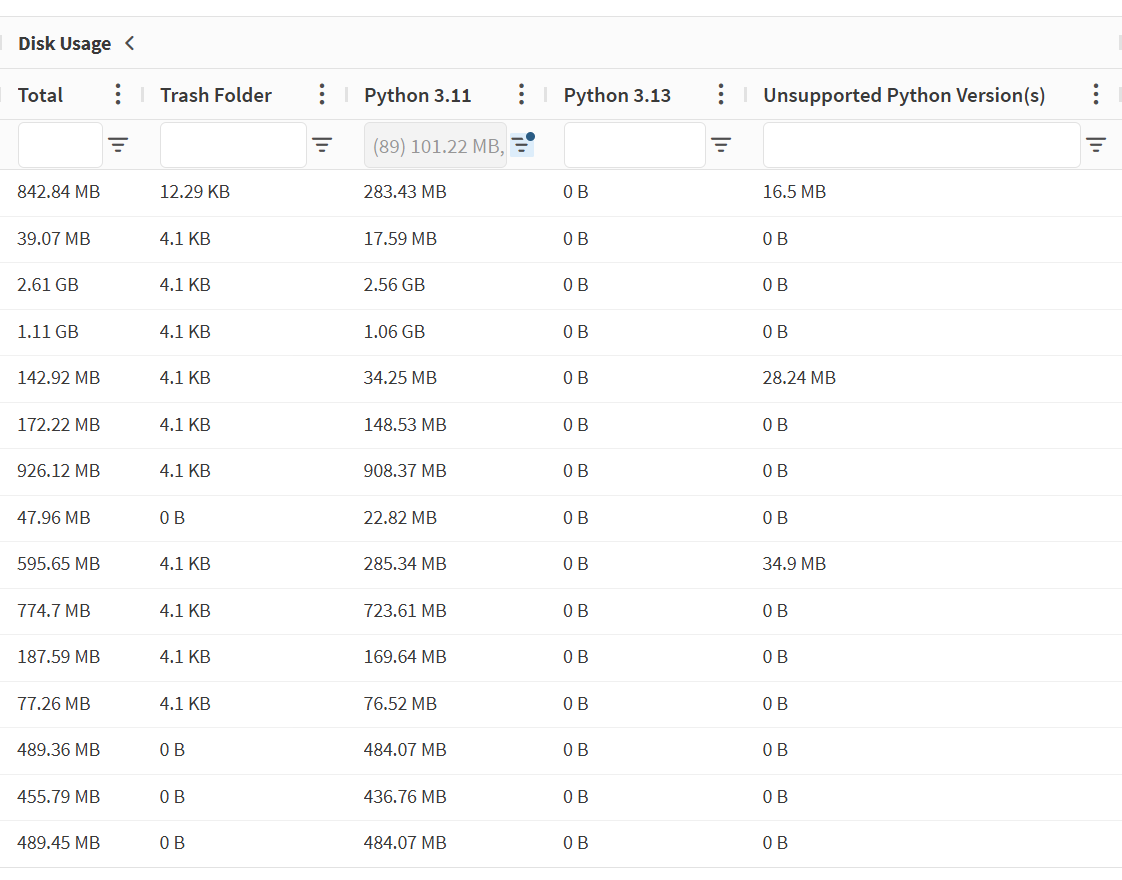Sort by Python 3.11 column header

click(417, 95)
